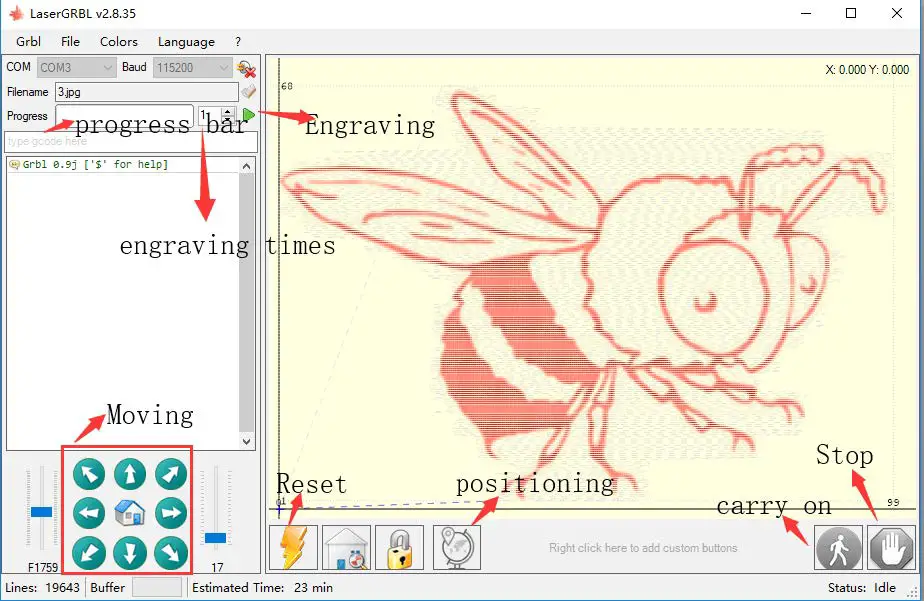Open the Colors menu

tap(118, 42)
